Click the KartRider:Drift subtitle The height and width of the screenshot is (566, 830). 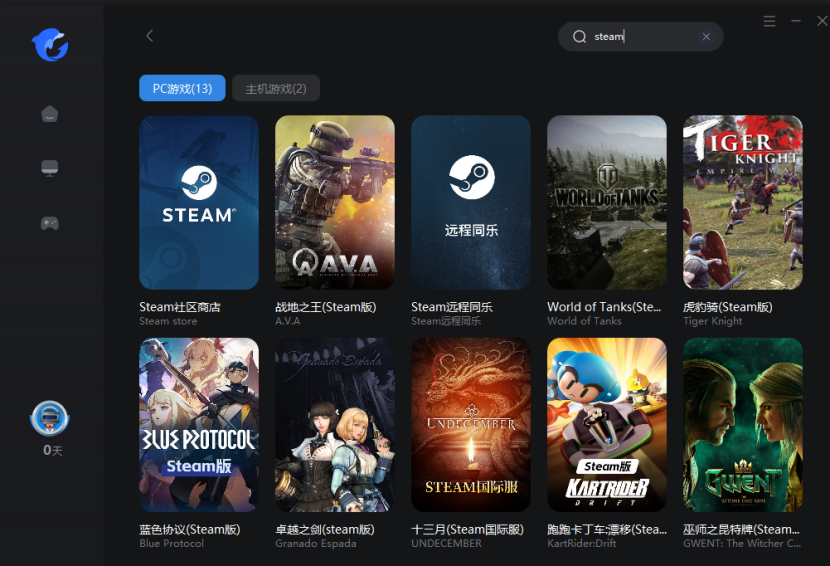[581, 544]
